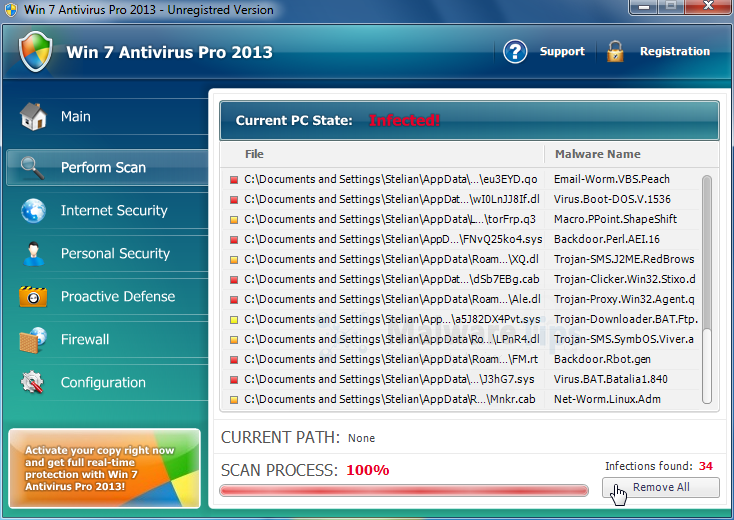Click the Support link

pyautogui.click(x=562, y=51)
